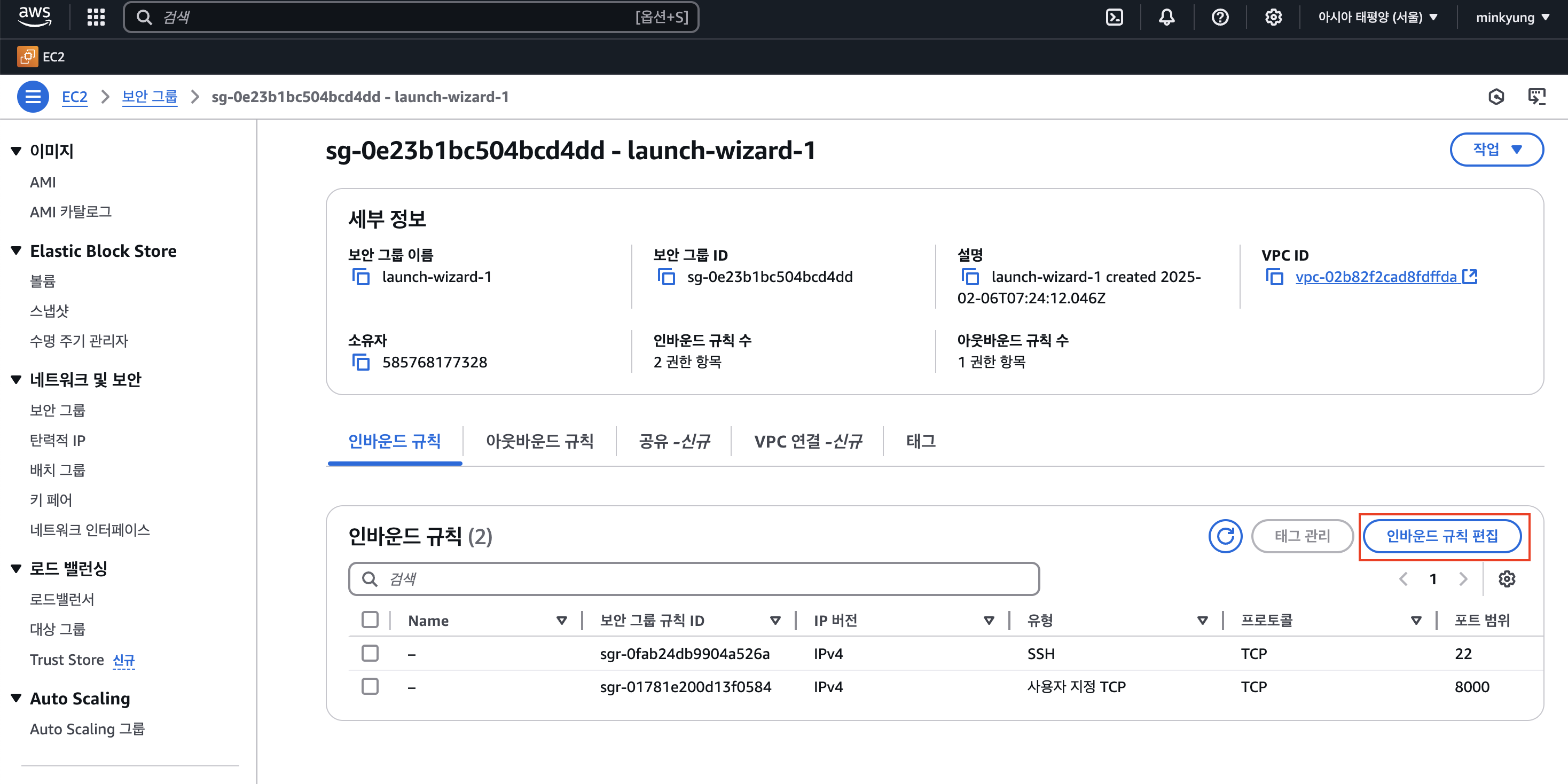Screen dimensions: 1568x784
Task: Click rule ID sgr-0fab24db9904a526a cell
Action: click(x=685, y=653)
